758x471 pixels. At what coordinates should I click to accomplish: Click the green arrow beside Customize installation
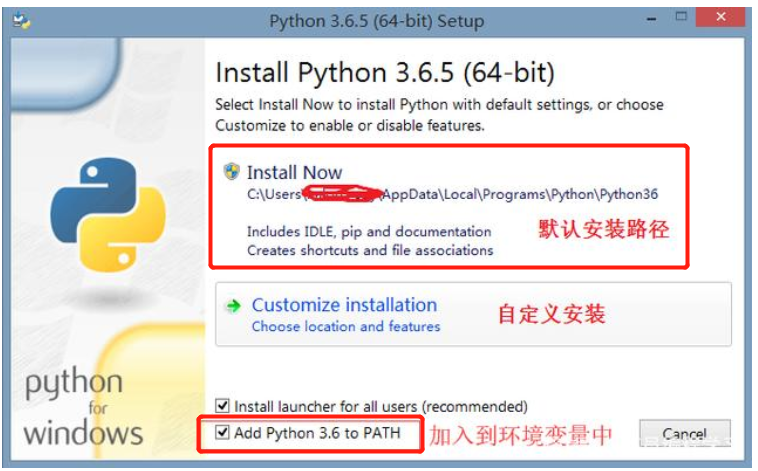233,306
